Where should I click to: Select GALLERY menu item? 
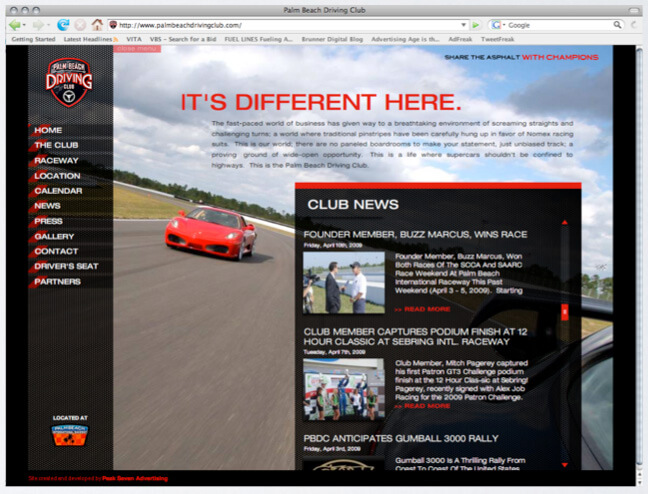(x=54, y=236)
